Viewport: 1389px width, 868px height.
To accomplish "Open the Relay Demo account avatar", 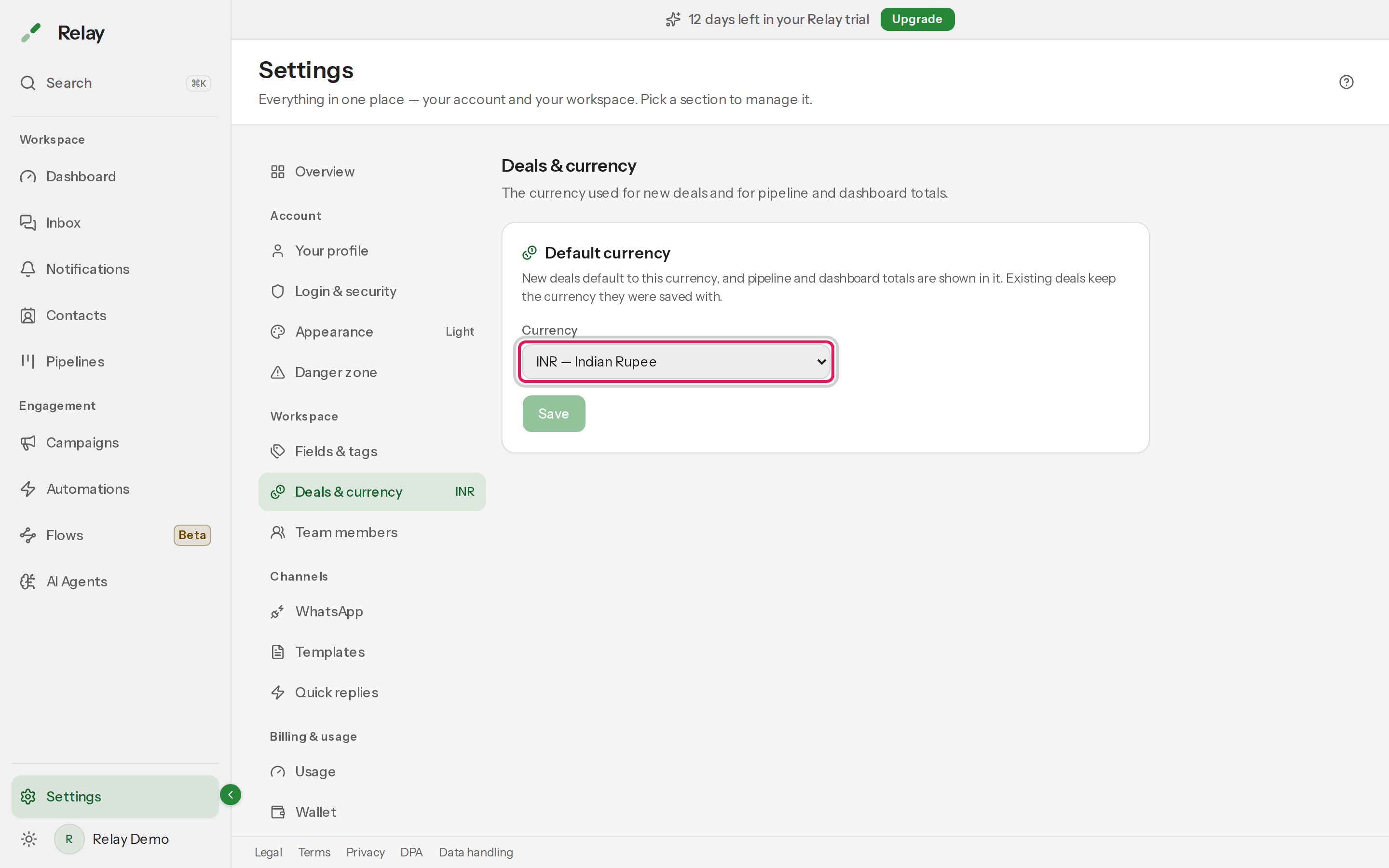I will point(69,839).
